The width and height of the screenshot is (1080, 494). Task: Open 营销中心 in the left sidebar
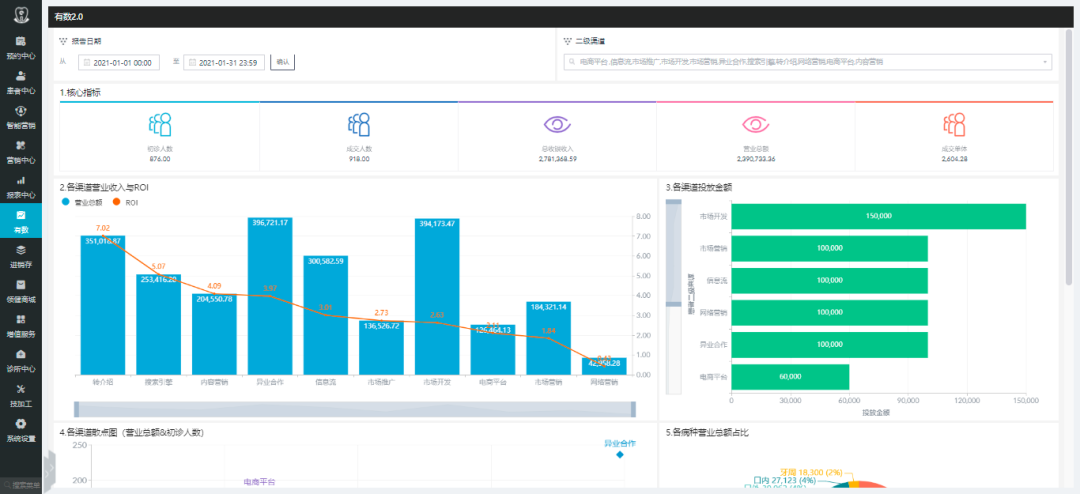pos(21,152)
